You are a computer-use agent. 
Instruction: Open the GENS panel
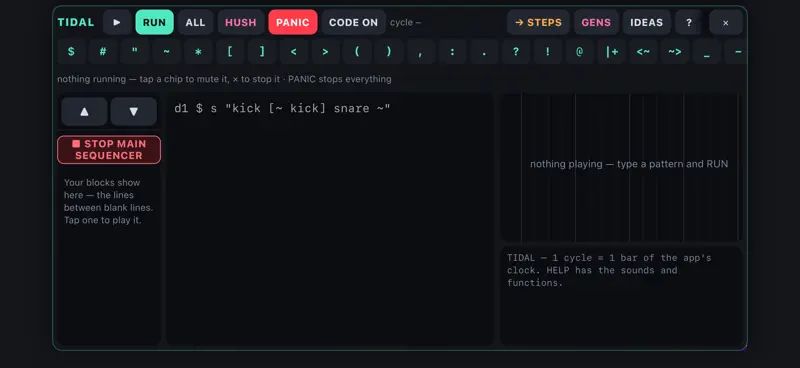point(596,22)
